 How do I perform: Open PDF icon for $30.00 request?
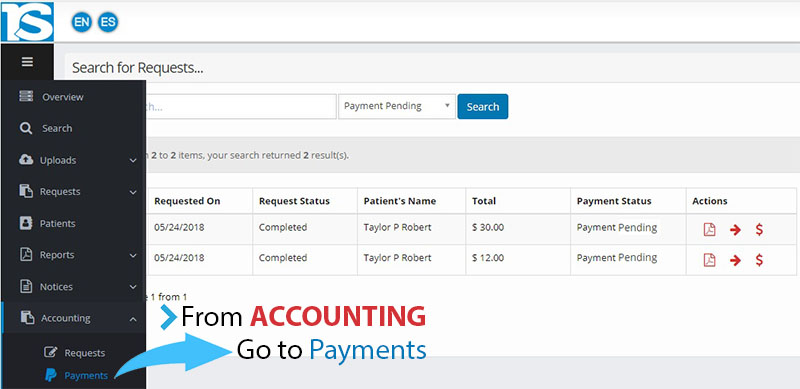click(709, 229)
